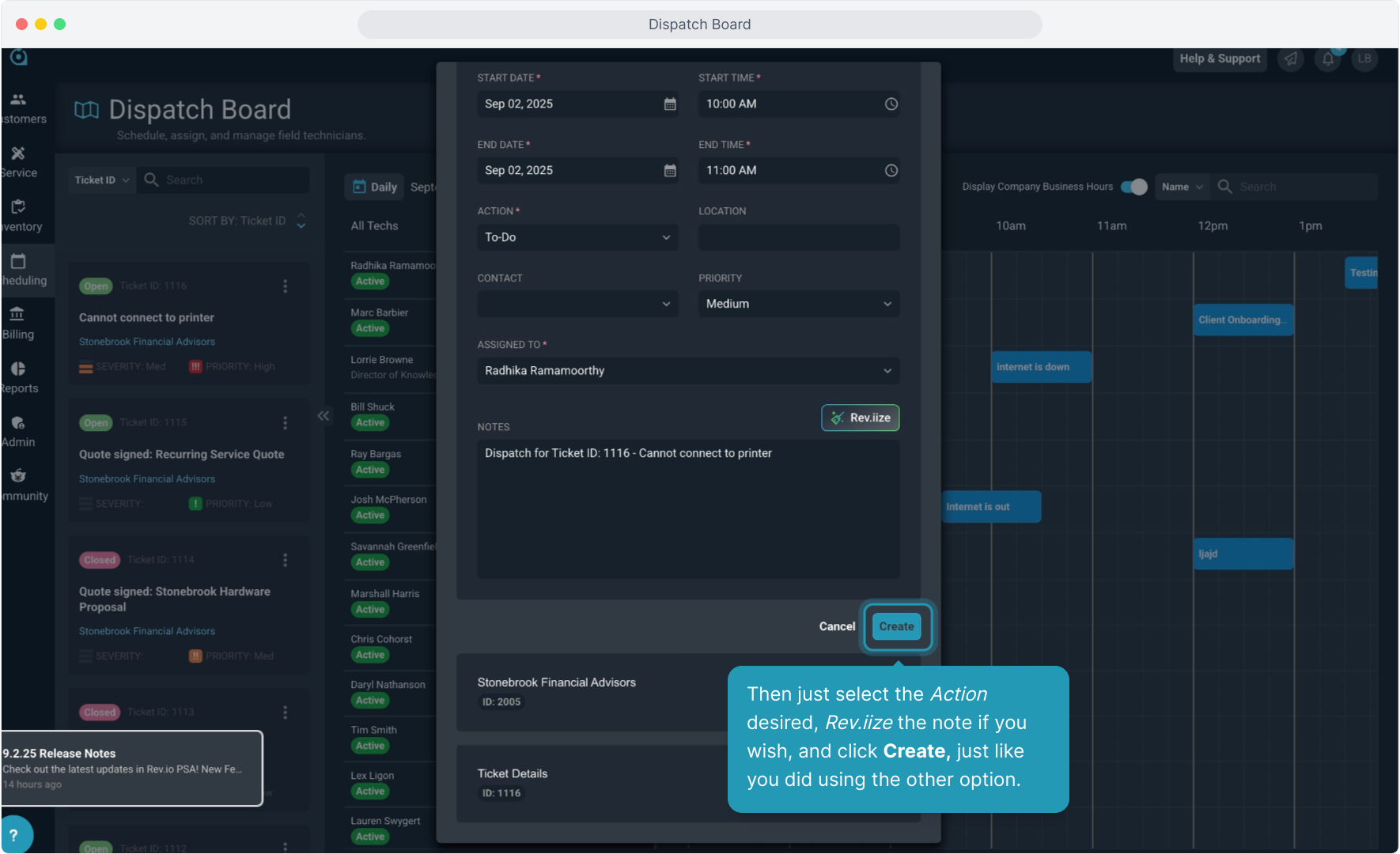Screen dimensions: 1400x854
Task: Click the Location input field
Action: click(x=799, y=237)
